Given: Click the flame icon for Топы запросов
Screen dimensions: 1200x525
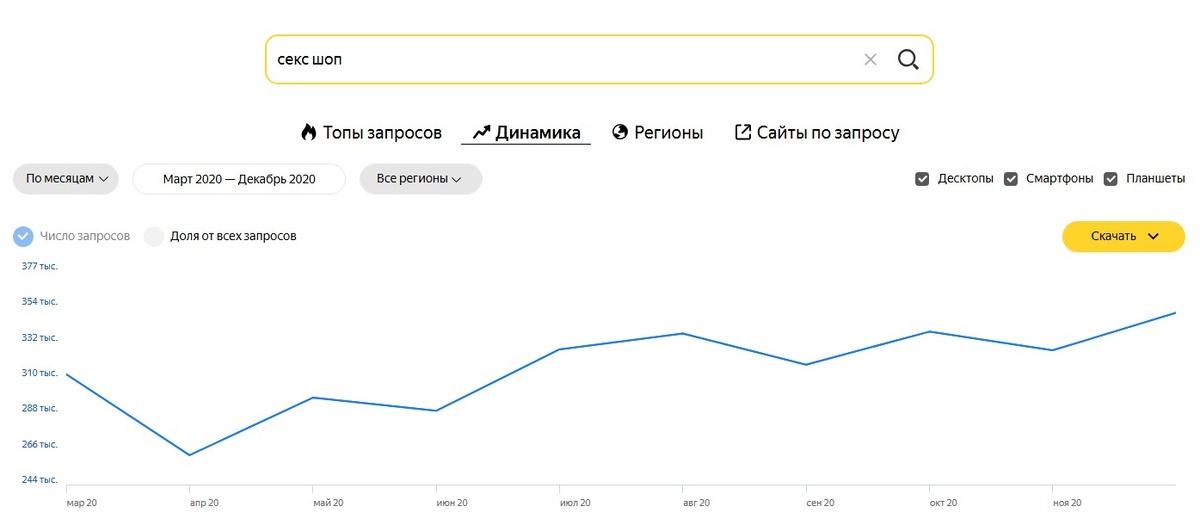Looking at the screenshot, I should click(x=309, y=132).
